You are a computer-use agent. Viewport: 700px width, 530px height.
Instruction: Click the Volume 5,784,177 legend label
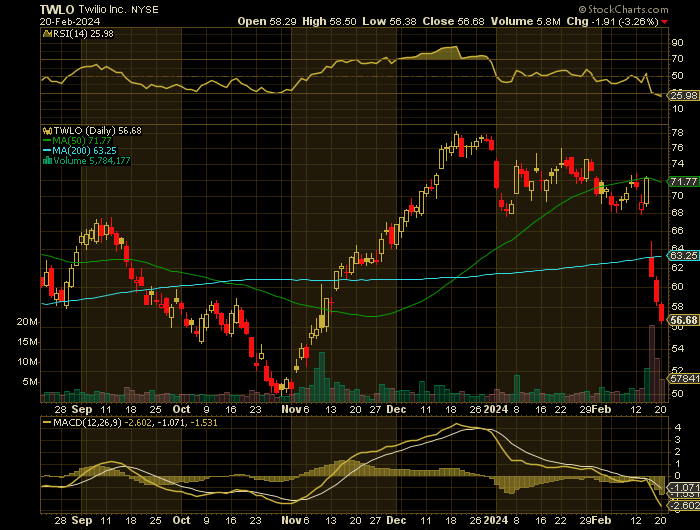click(x=92, y=161)
